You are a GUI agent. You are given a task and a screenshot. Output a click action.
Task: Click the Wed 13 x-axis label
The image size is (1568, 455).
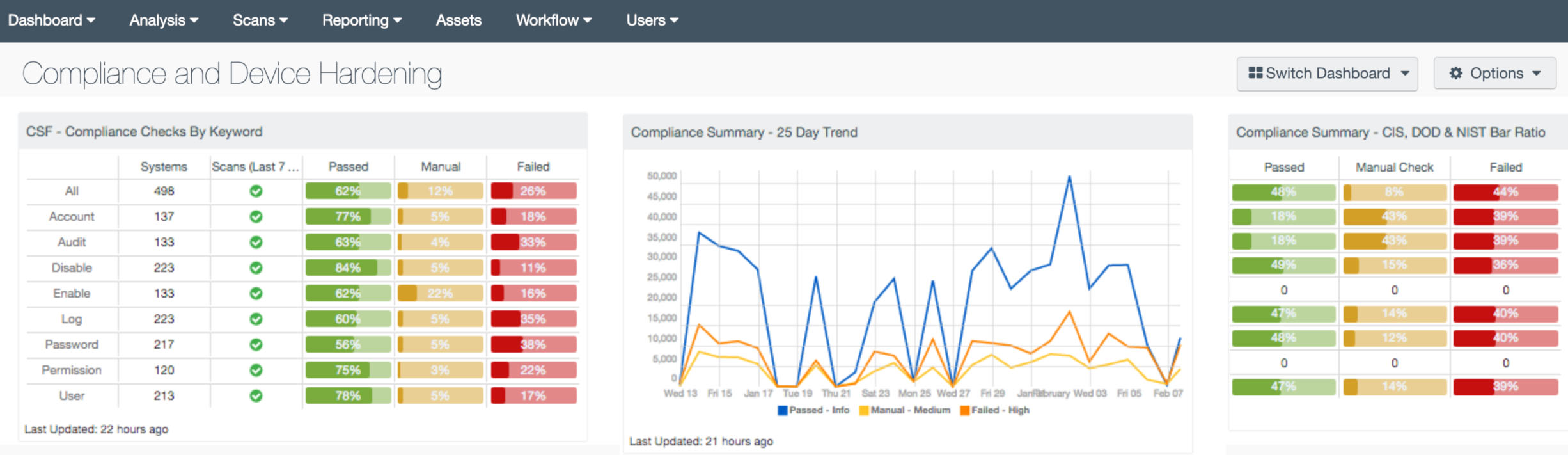click(x=680, y=393)
